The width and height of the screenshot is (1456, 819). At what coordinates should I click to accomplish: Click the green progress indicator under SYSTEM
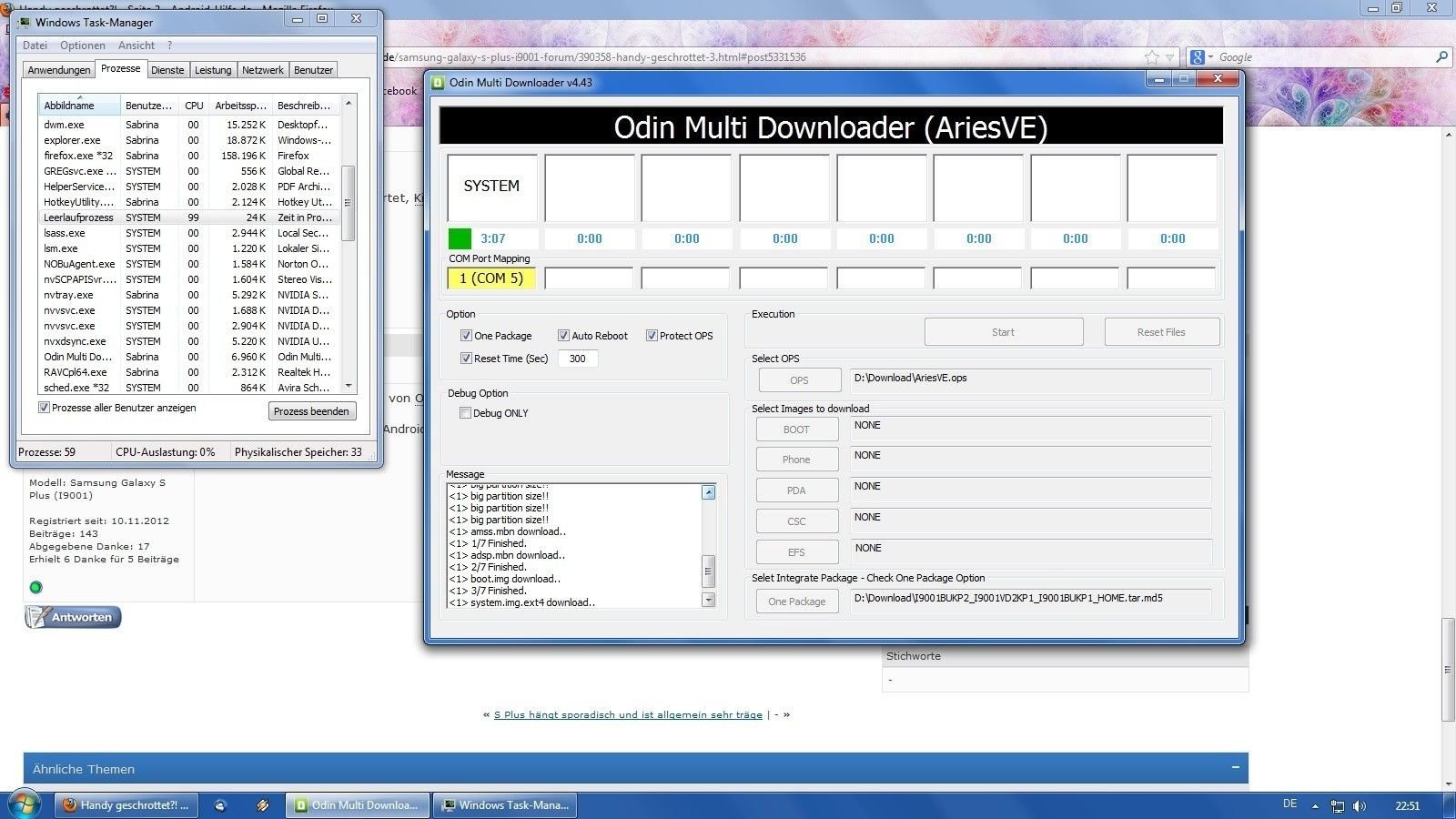460,238
